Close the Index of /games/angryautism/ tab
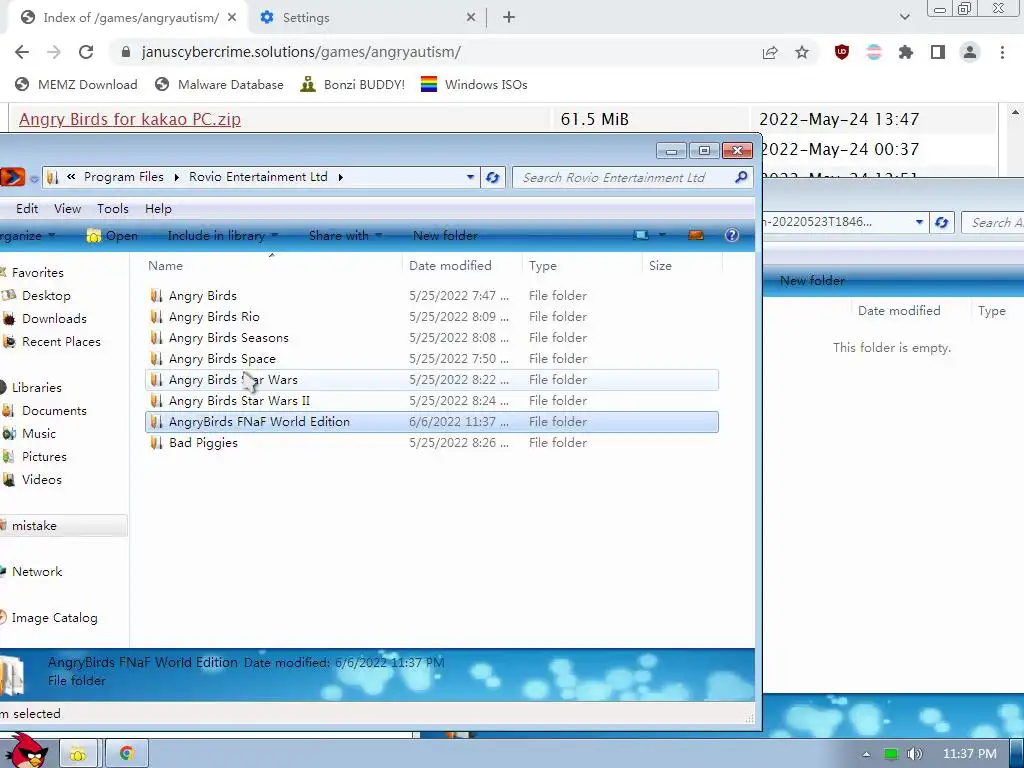1024x768 pixels. coord(232,18)
